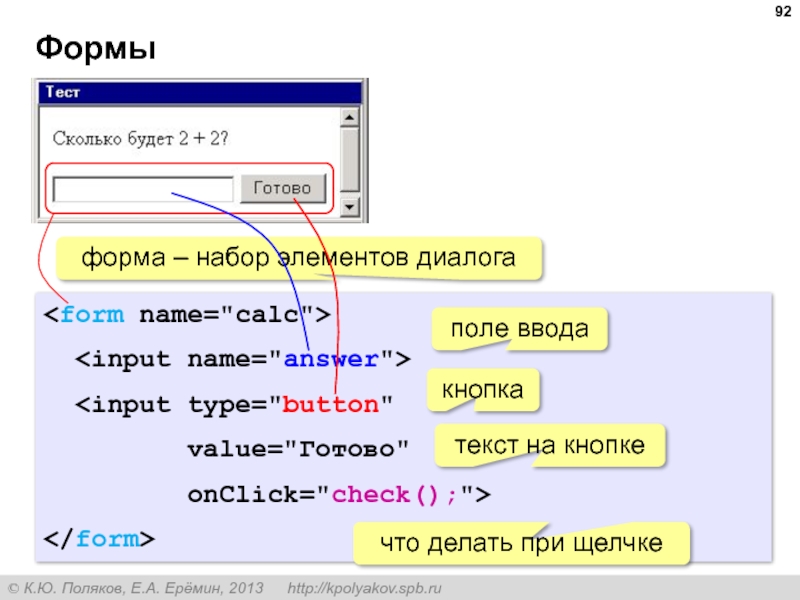Click the Готово button
This screenshot has height=600, width=800.
tap(283, 188)
